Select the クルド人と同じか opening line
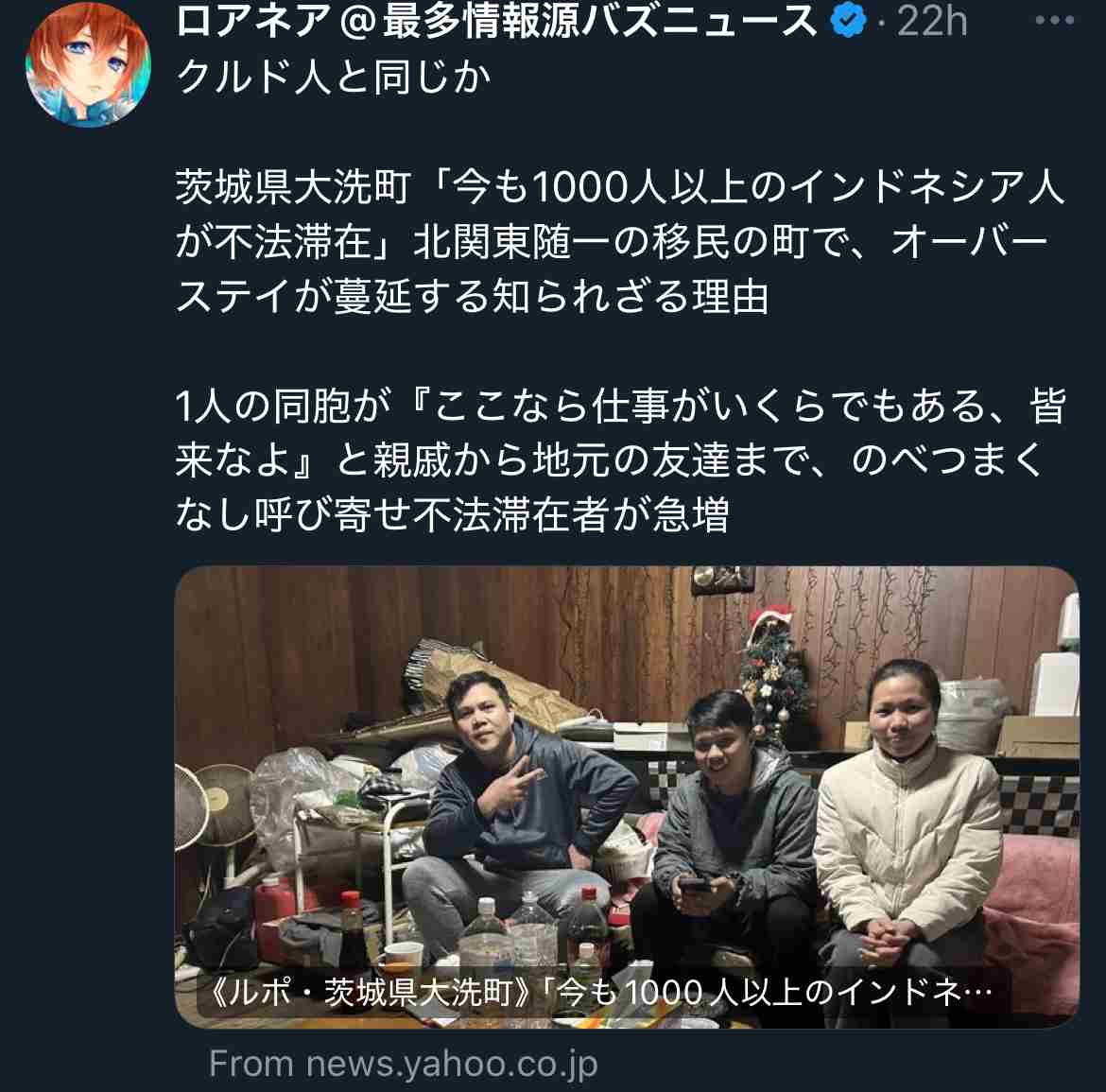Image resolution: width=1106 pixels, height=1092 pixels. [x=333, y=77]
